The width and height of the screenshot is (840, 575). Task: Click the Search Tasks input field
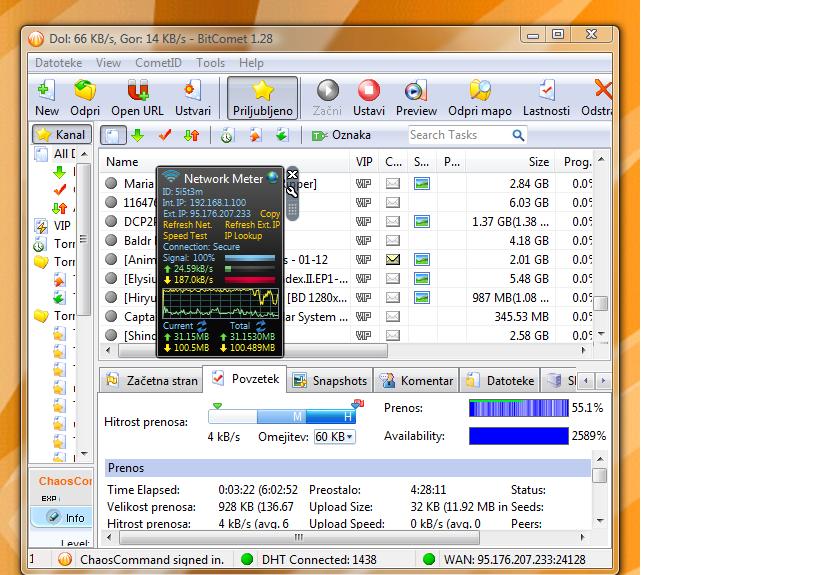[458, 135]
